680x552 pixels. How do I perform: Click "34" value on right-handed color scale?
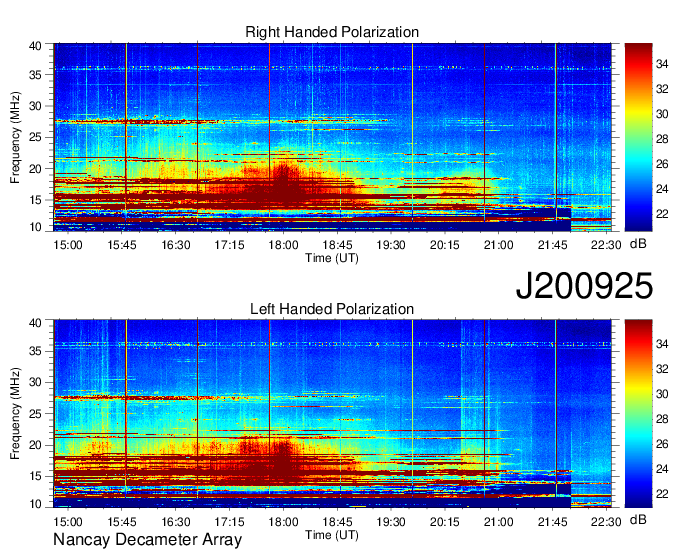coord(662,65)
